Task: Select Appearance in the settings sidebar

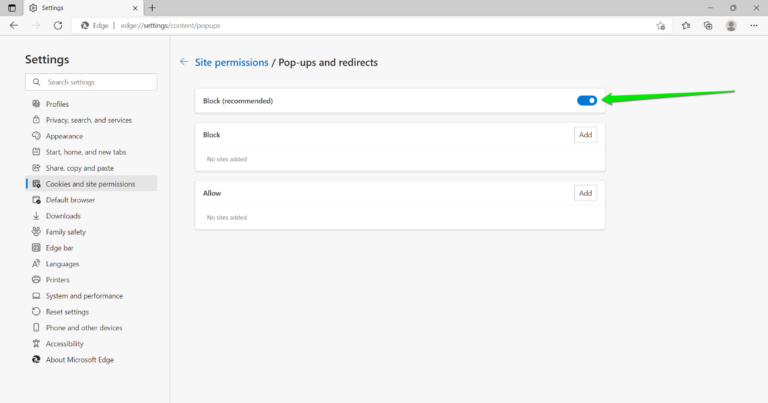Action: 64,136
